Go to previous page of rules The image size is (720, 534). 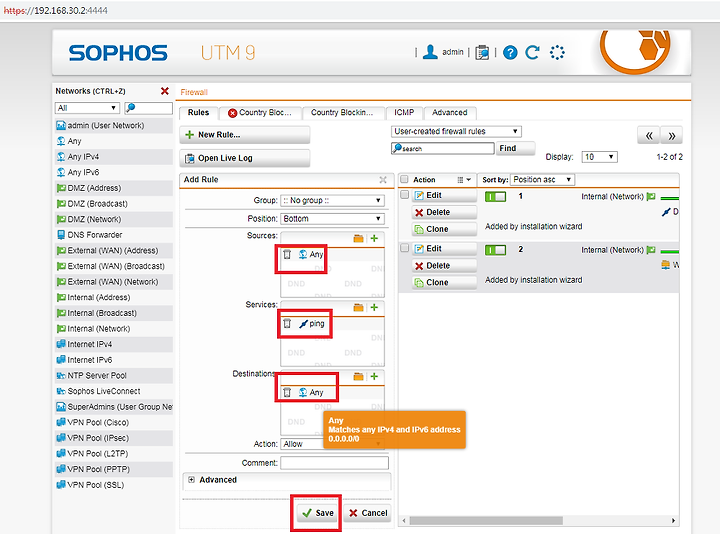pos(648,135)
